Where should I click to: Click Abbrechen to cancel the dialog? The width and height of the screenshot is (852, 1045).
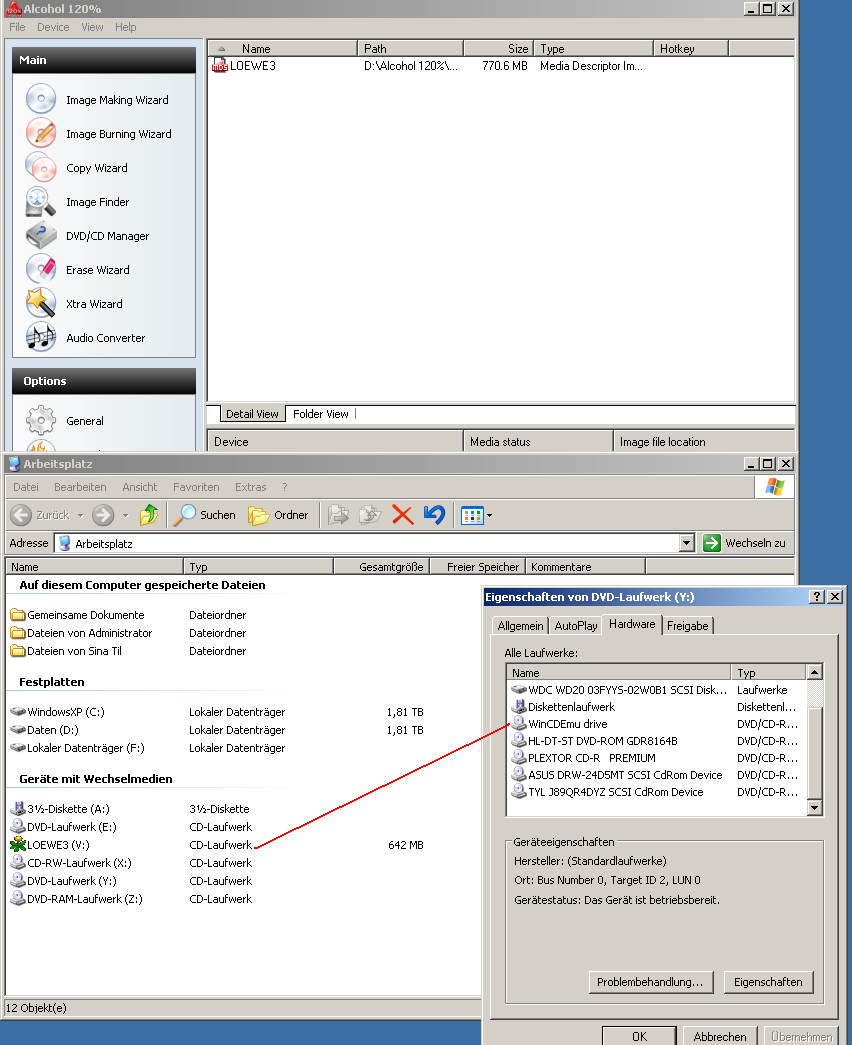pos(720,1036)
